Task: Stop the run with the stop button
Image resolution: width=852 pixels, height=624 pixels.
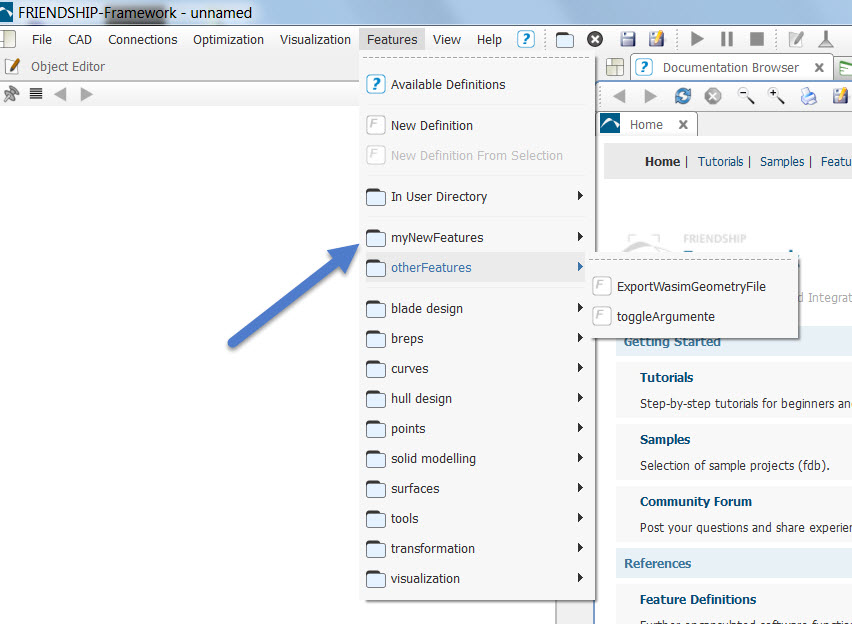Action: 756,39
